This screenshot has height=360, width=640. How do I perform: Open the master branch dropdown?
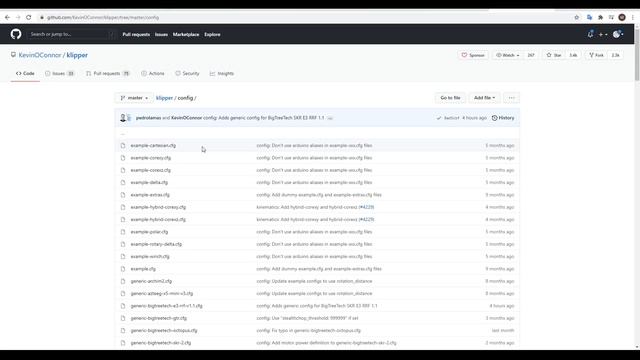(x=134, y=98)
